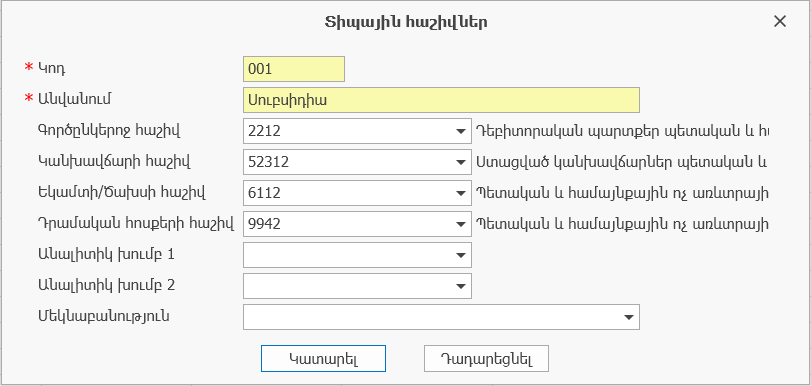Click the Դրամական հոսքերի հաշիվ label
811x386 pixels.
[x=136, y=224]
